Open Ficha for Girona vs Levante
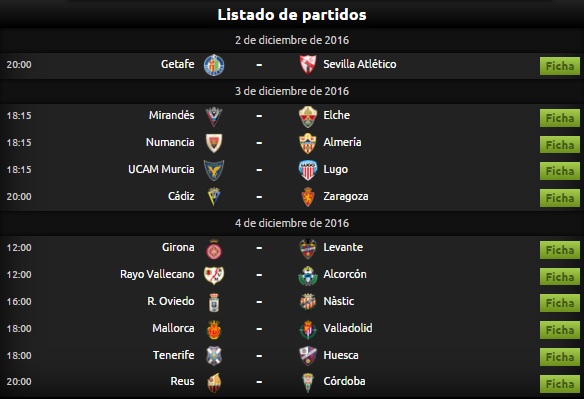Viewport: 584px width, 399px height. click(x=560, y=250)
